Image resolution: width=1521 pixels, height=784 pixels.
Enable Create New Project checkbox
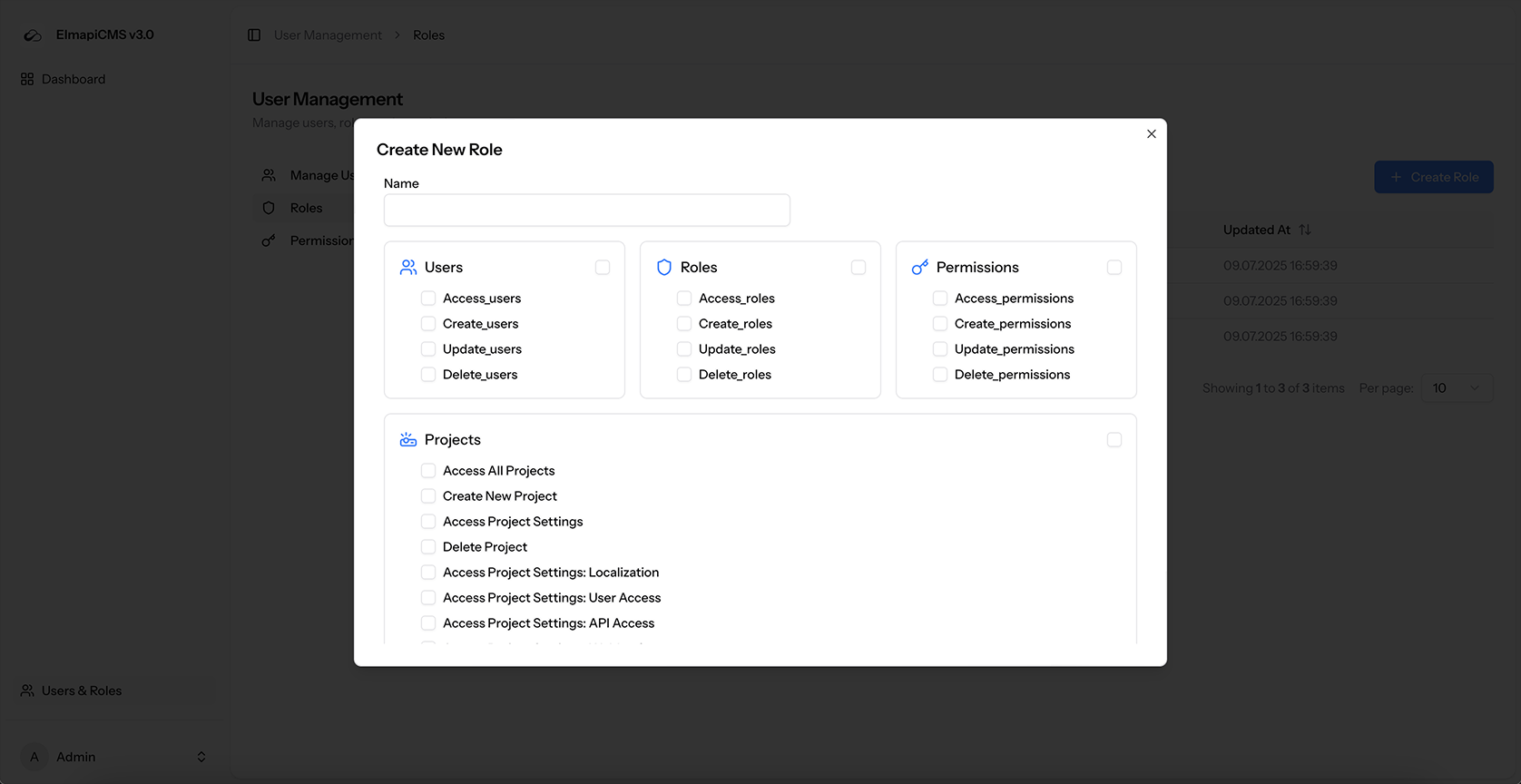point(428,496)
